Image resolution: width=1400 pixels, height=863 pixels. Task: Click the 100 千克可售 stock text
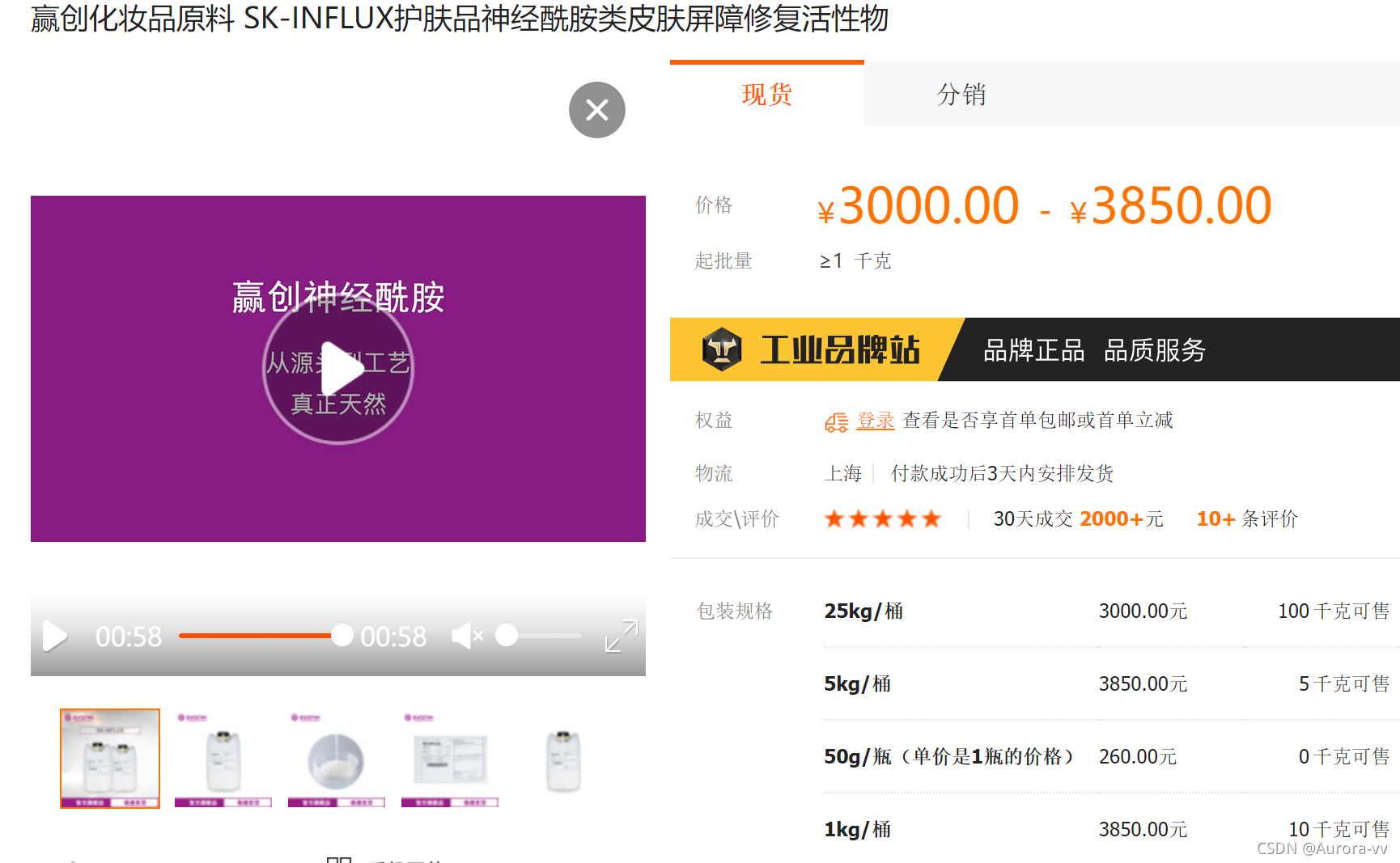tap(1334, 611)
